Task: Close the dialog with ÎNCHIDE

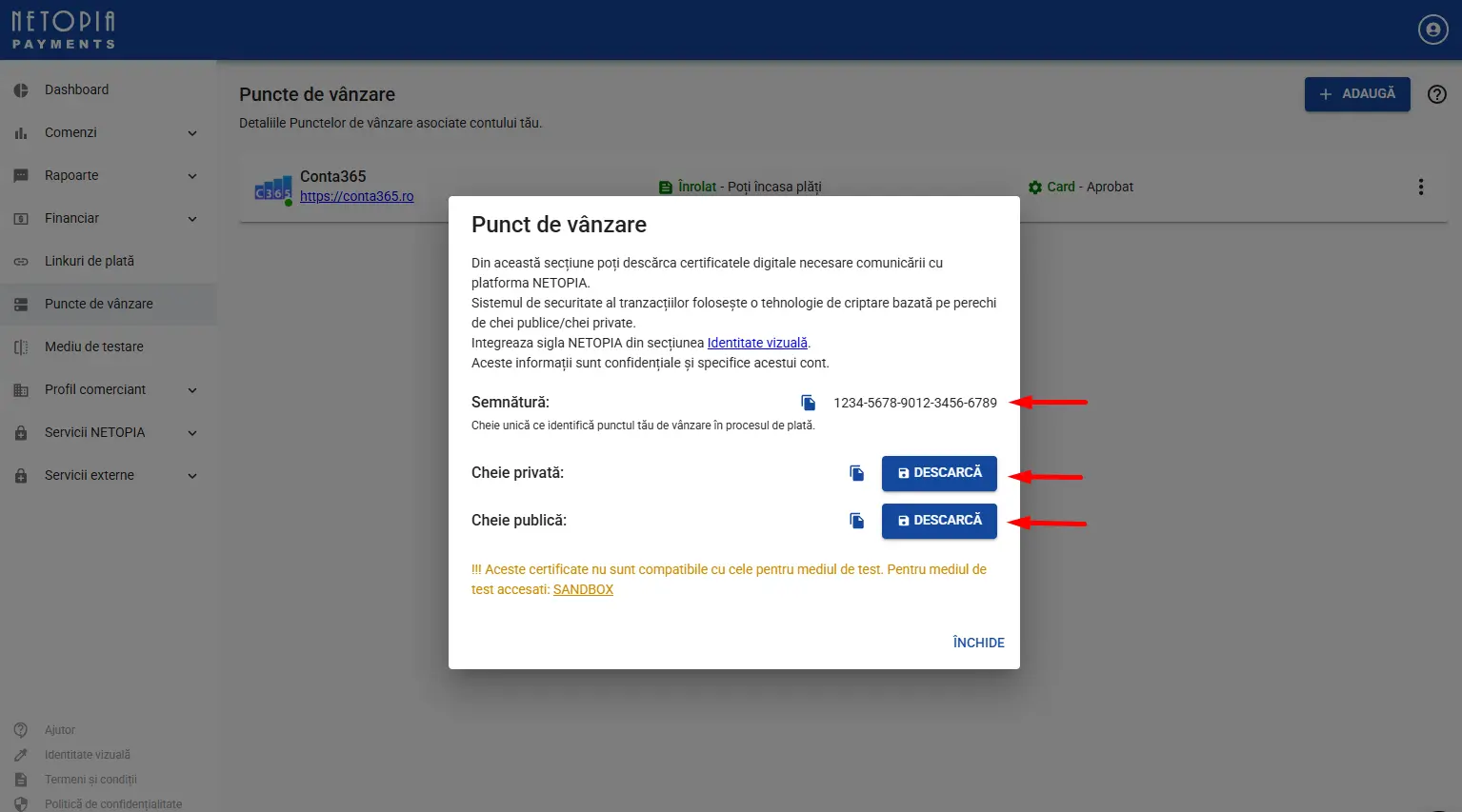Action: [978, 643]
